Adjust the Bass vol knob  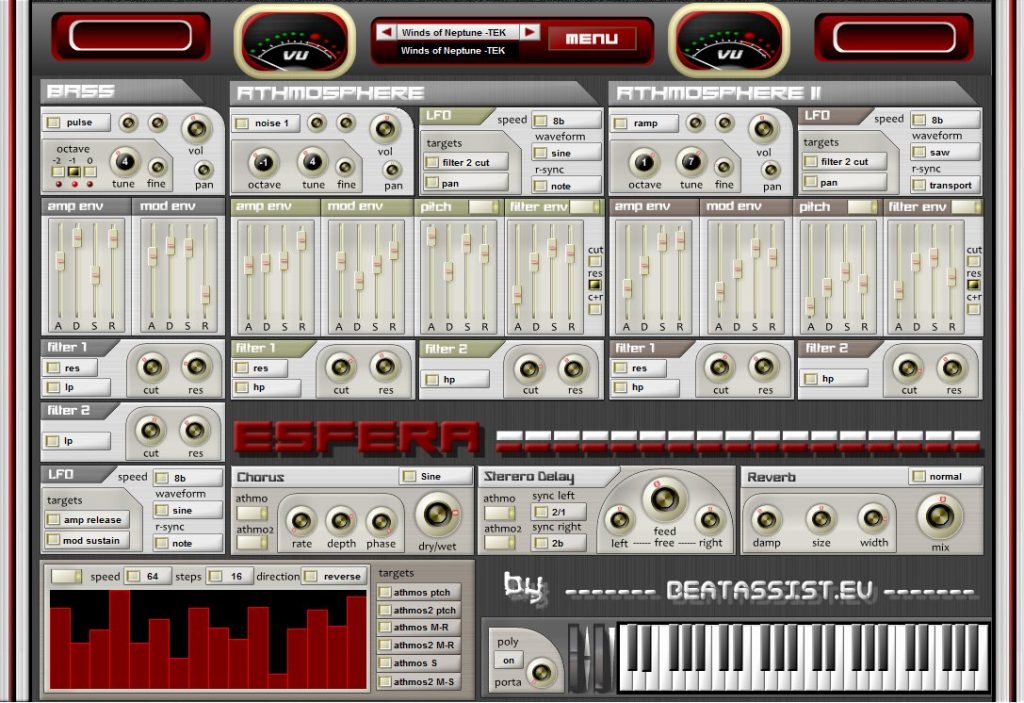[x=197, y=129]
